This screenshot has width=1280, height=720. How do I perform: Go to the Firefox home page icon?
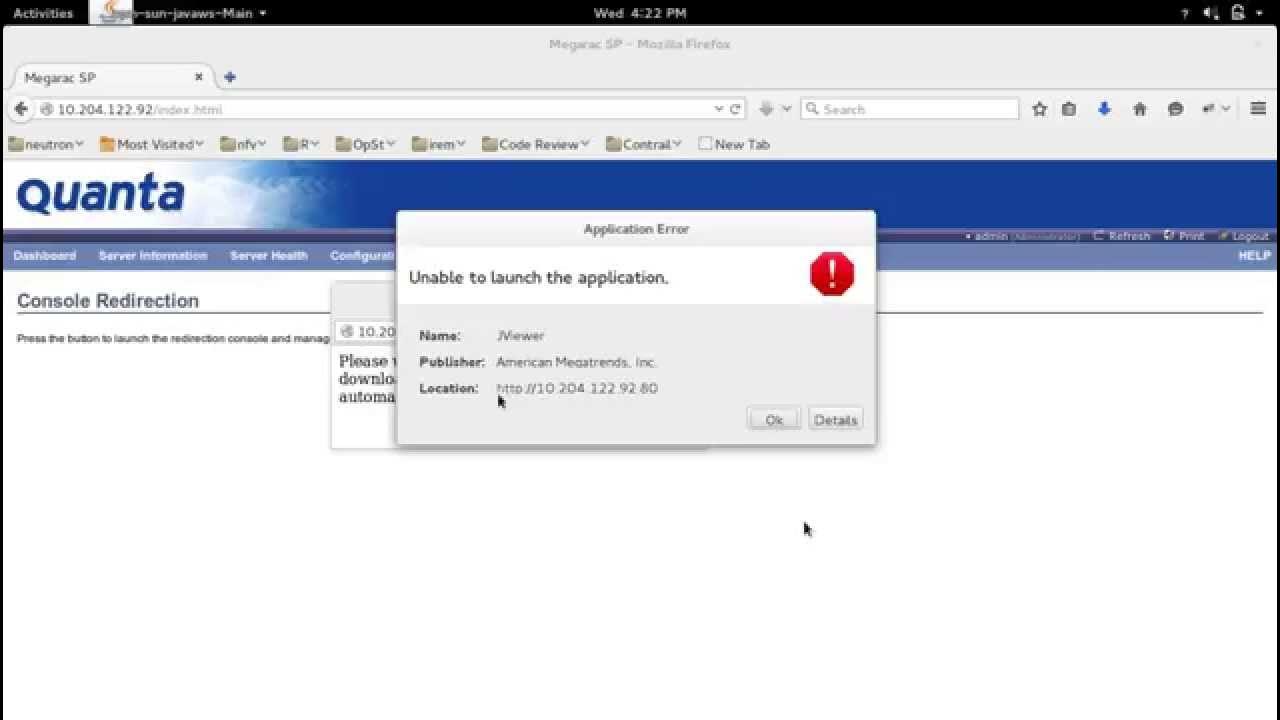pos(1140,109)
